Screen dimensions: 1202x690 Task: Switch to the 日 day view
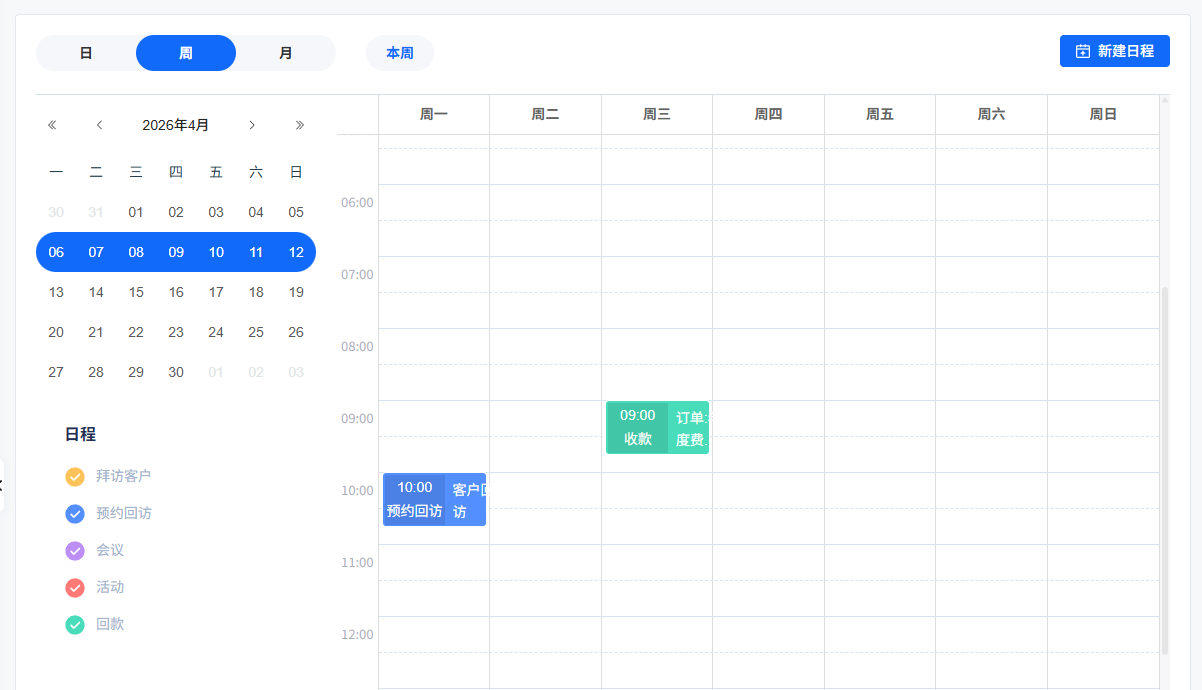click(86, 53)
